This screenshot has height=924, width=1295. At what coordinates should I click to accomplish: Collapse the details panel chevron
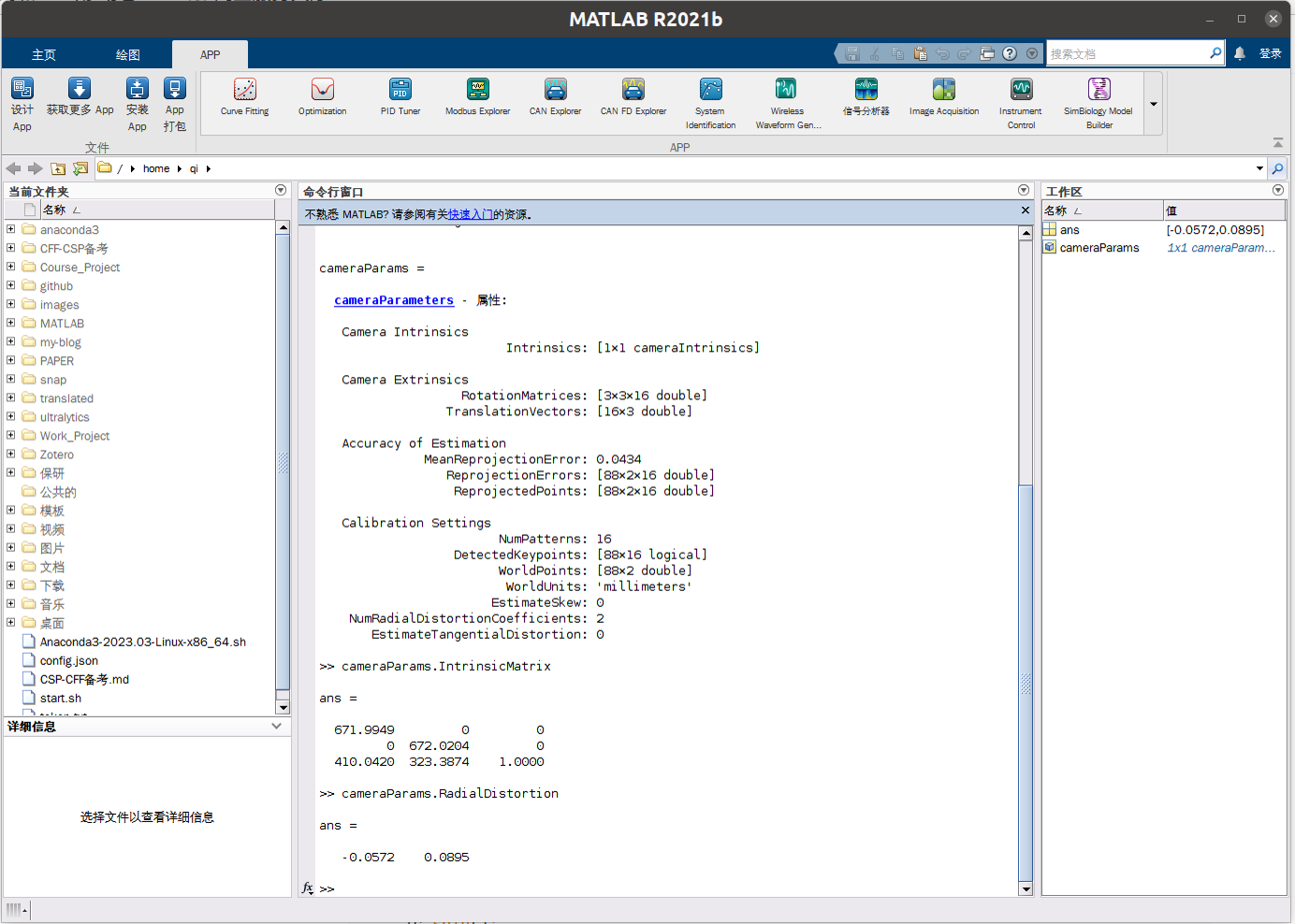[276, 726]
